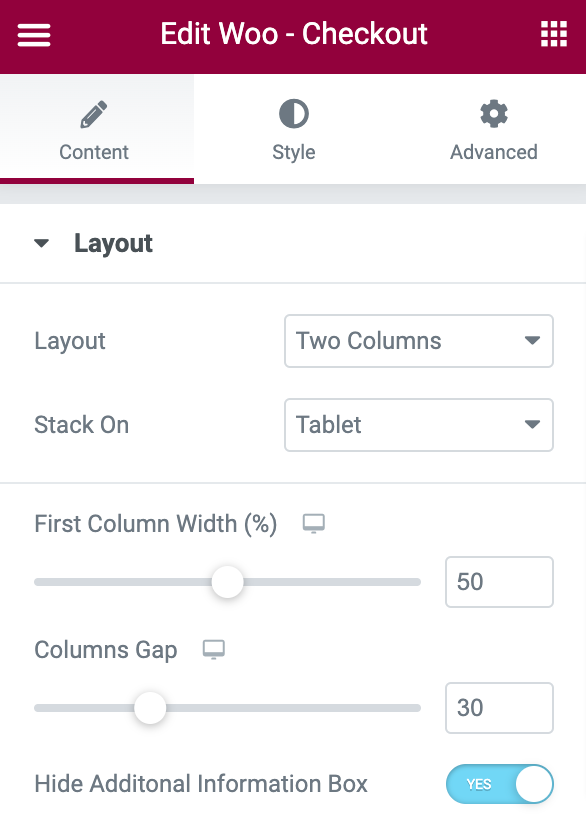Click the gear icon above Advanced
The image size is (586, 834).
tap(493, 113)
